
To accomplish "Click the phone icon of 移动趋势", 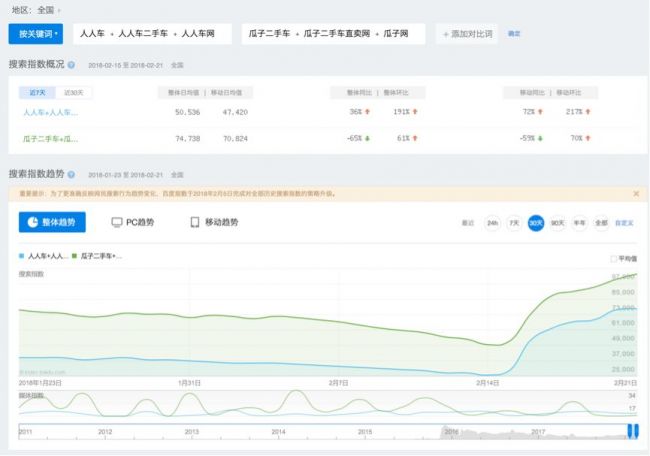I will pyautogui.click(x=194, y=222).
